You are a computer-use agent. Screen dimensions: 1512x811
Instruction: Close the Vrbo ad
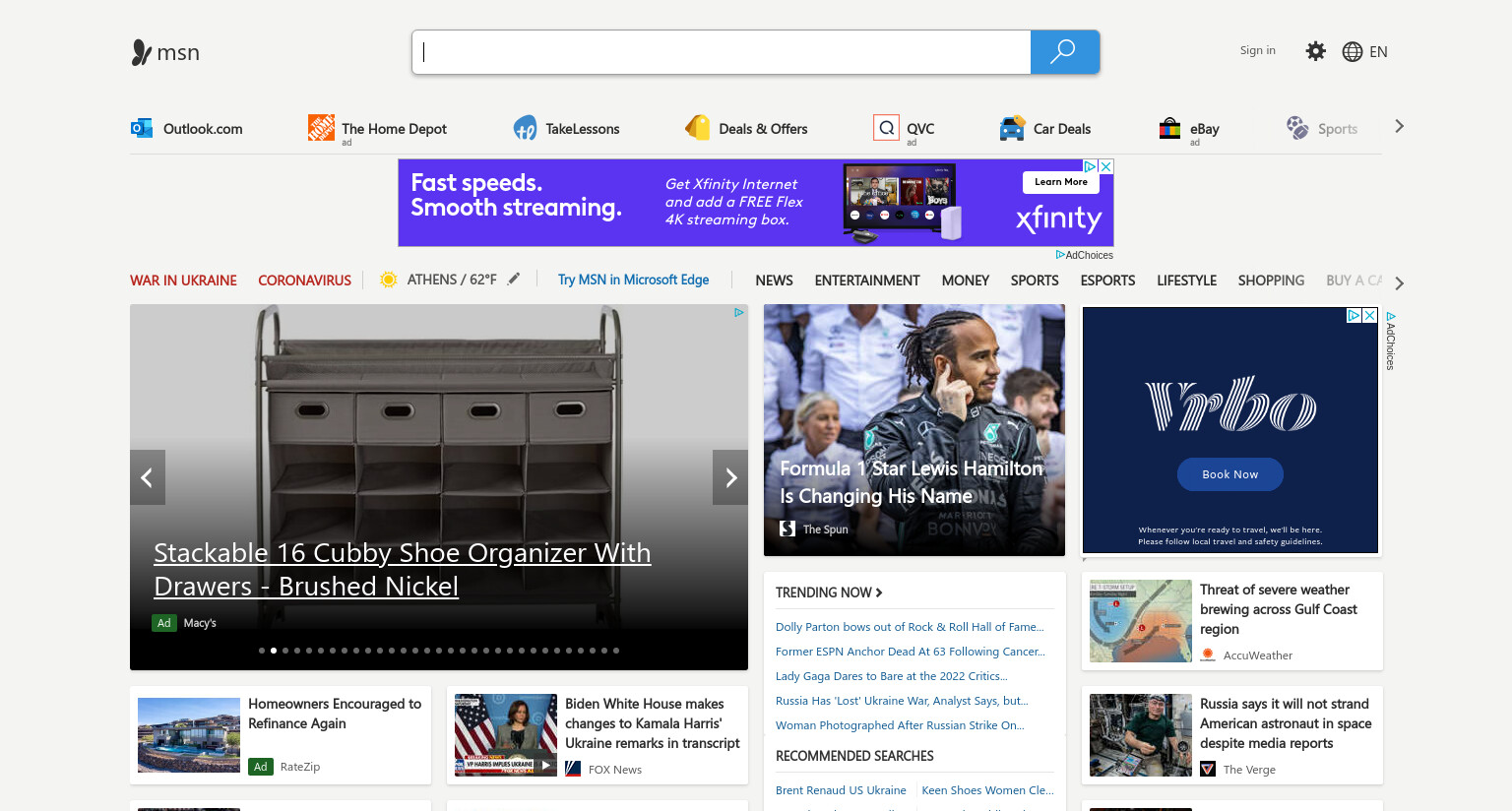click(x=1369, y=315)
